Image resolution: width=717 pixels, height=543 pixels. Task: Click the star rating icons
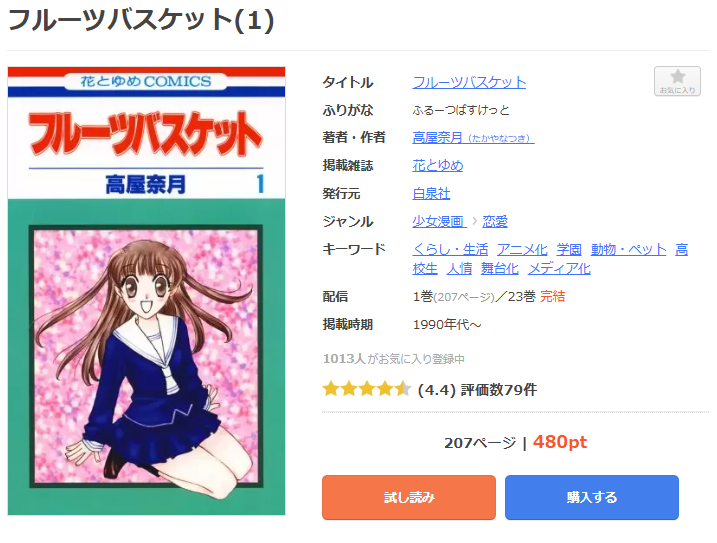point(366,389)
